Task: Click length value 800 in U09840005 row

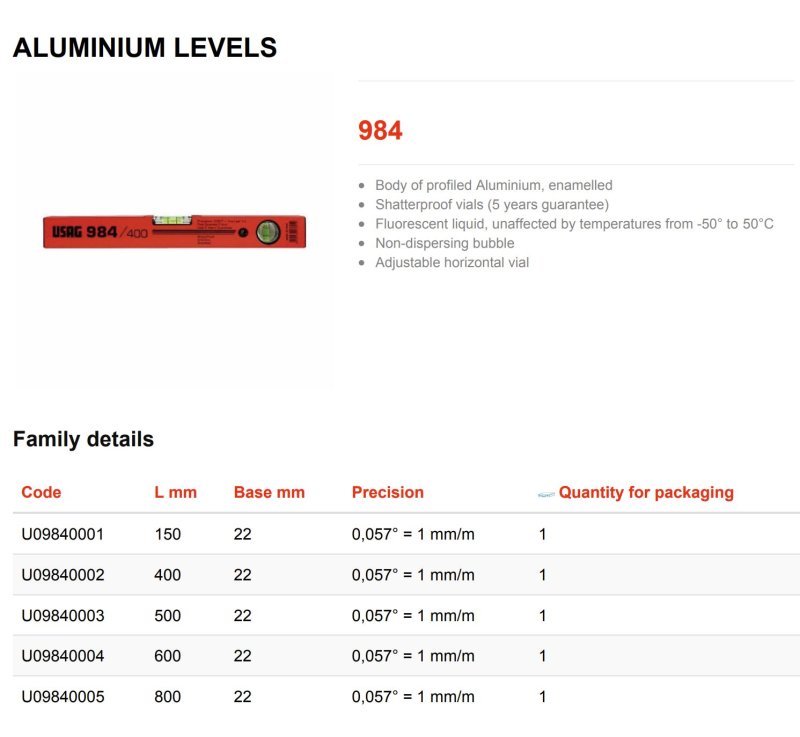Action: pos(168,697)
